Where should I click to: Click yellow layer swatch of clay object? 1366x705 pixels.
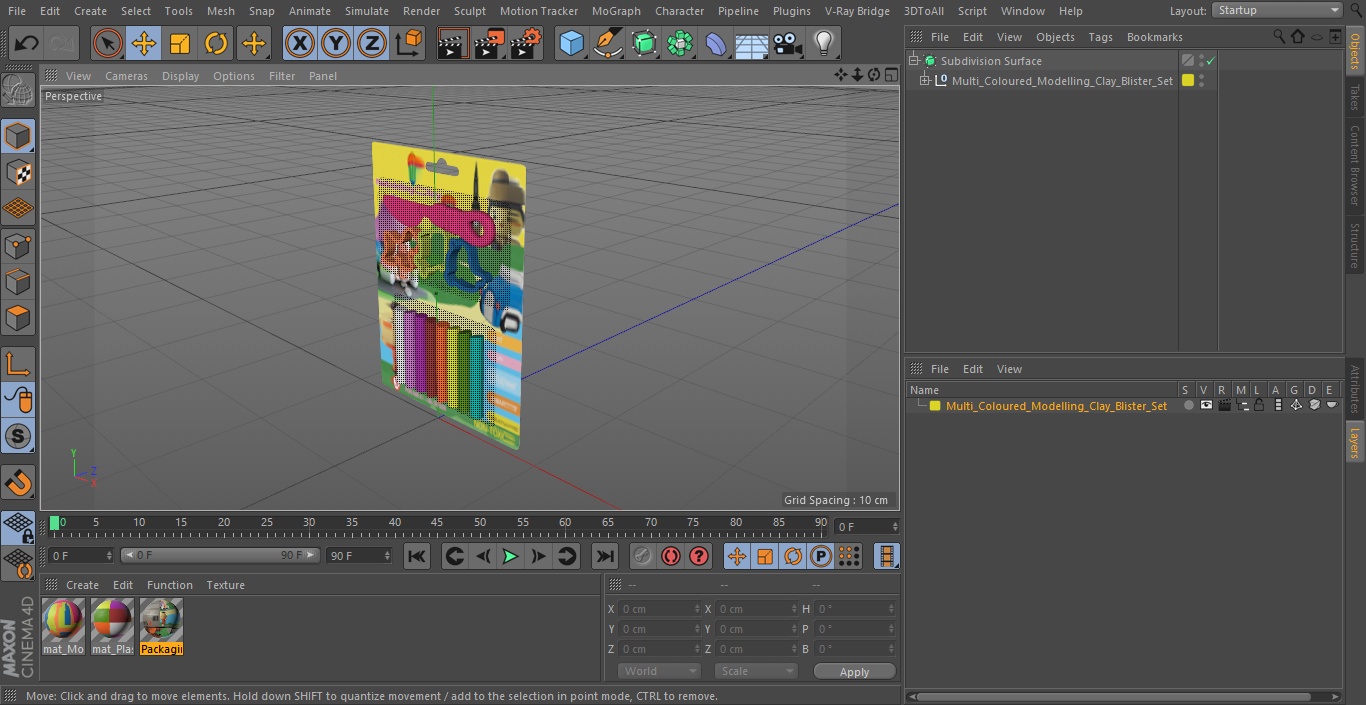pos(1188,81)
